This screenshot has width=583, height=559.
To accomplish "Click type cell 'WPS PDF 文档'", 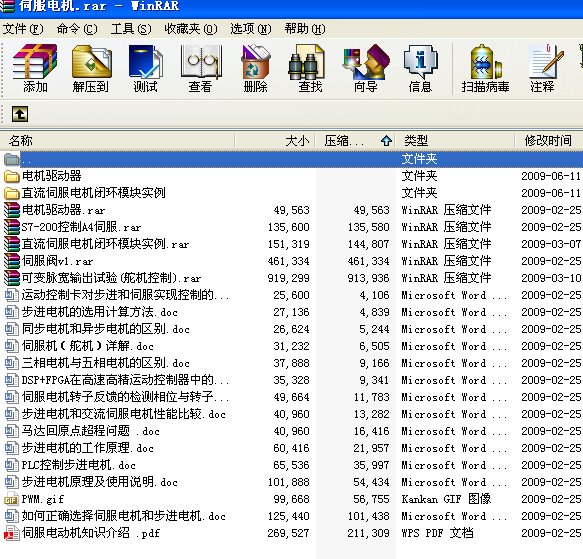I will pyautogui.click(x=437, y=533).
